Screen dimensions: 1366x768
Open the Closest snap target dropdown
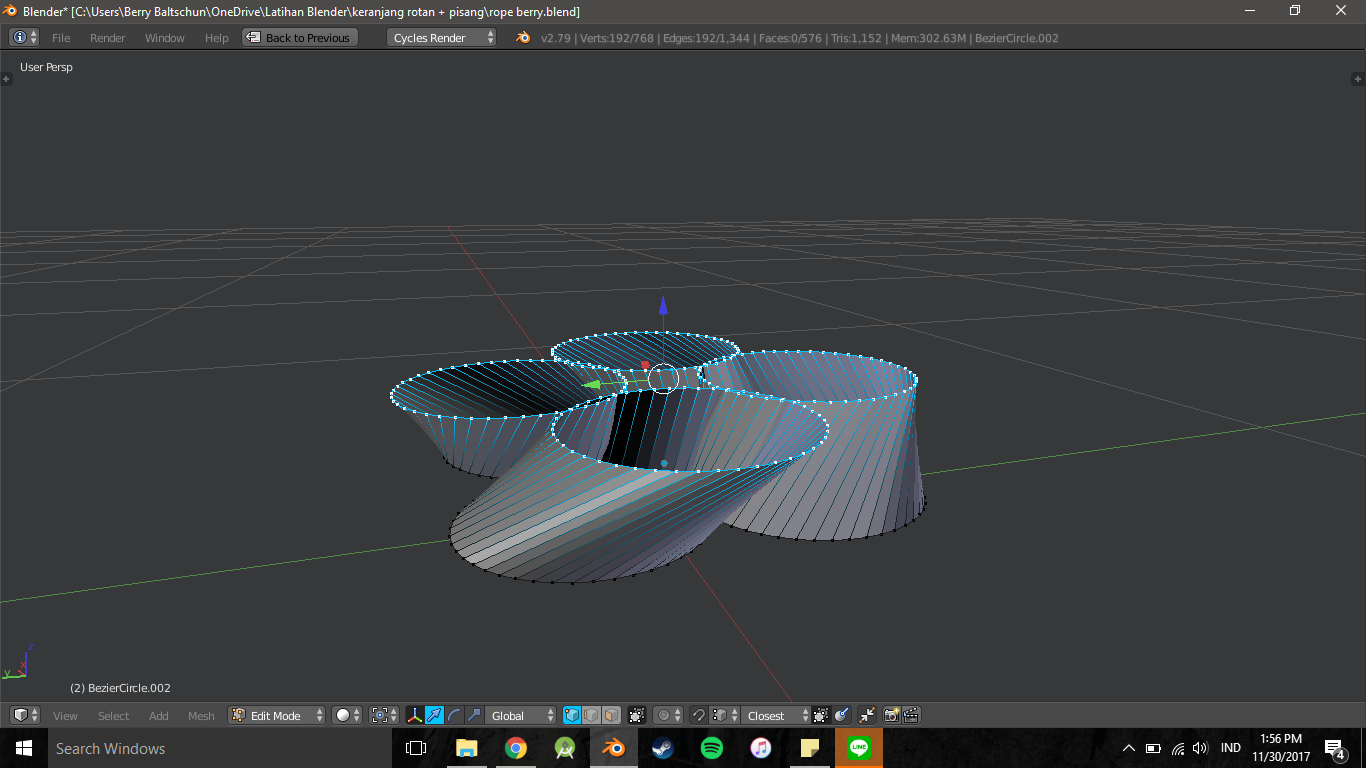[x=776, y=715]
